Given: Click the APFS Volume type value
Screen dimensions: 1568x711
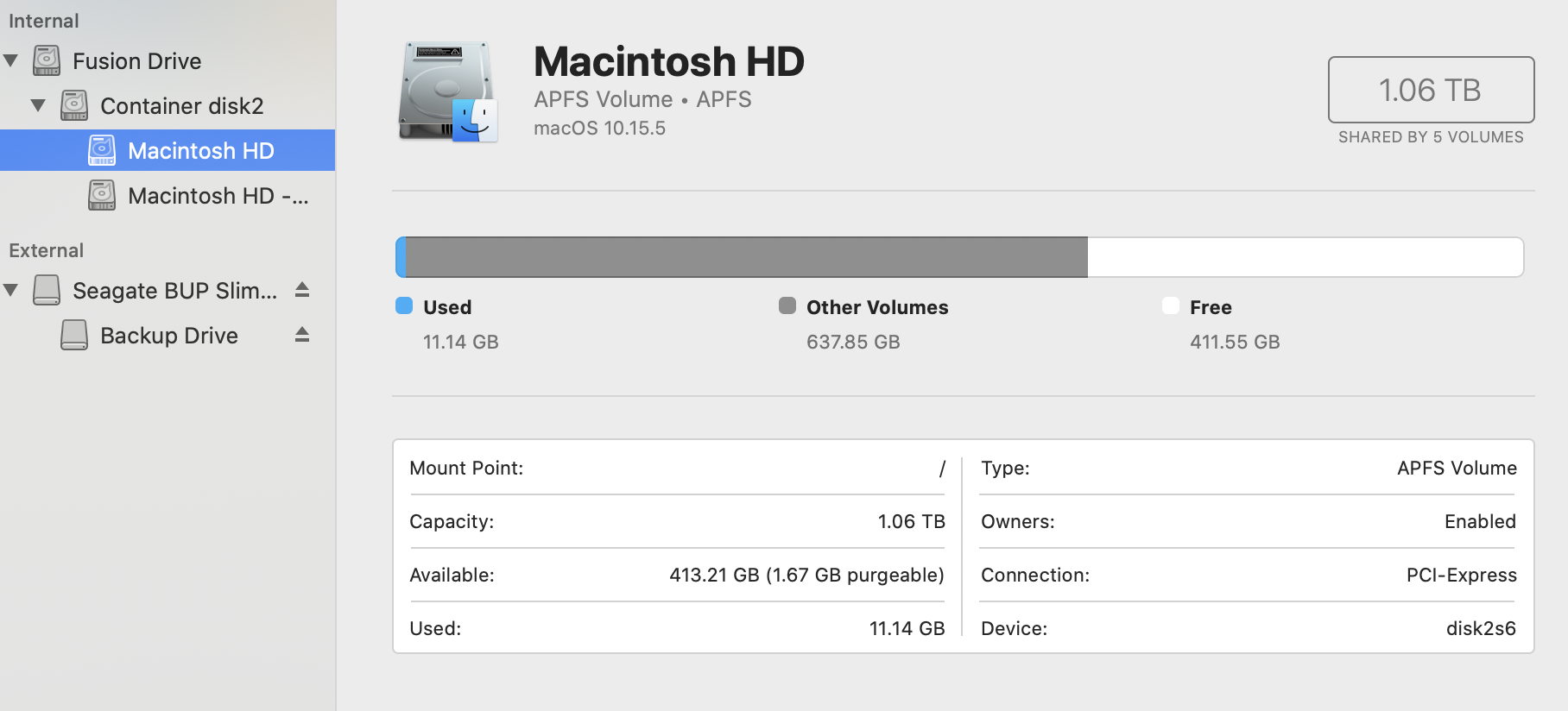Looking at the screenshot, I should coord(1457,468).
